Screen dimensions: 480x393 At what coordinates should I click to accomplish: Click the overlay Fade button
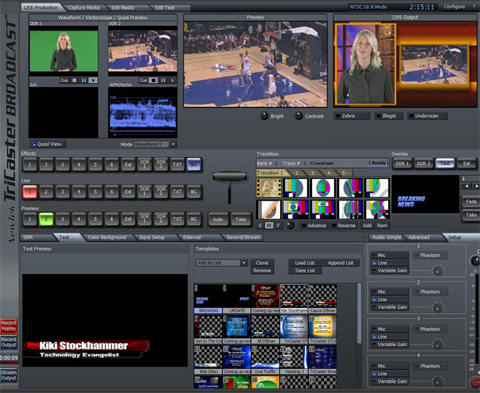tap(471, 202)
